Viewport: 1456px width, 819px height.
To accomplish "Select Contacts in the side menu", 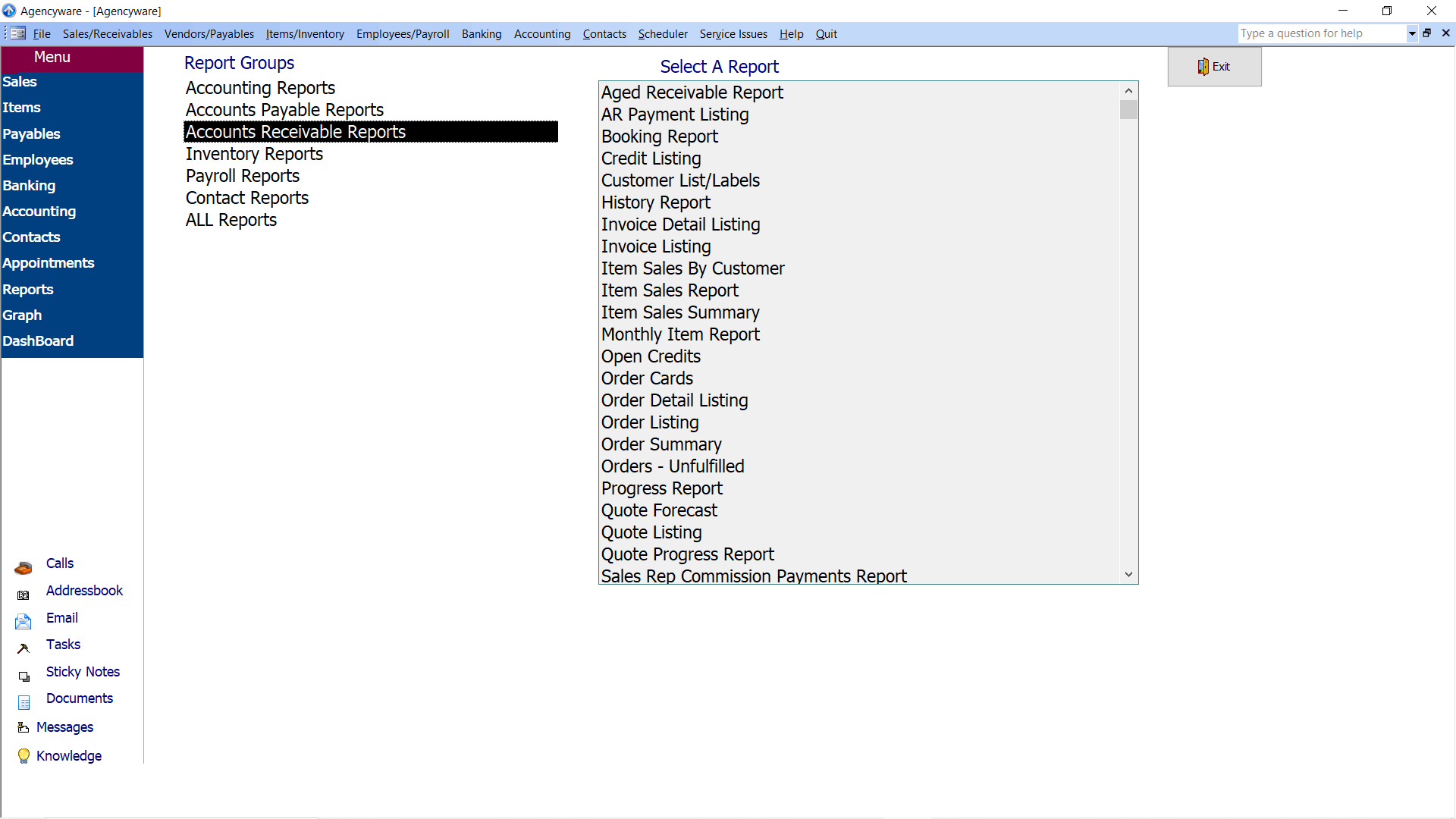I will 31,237.
